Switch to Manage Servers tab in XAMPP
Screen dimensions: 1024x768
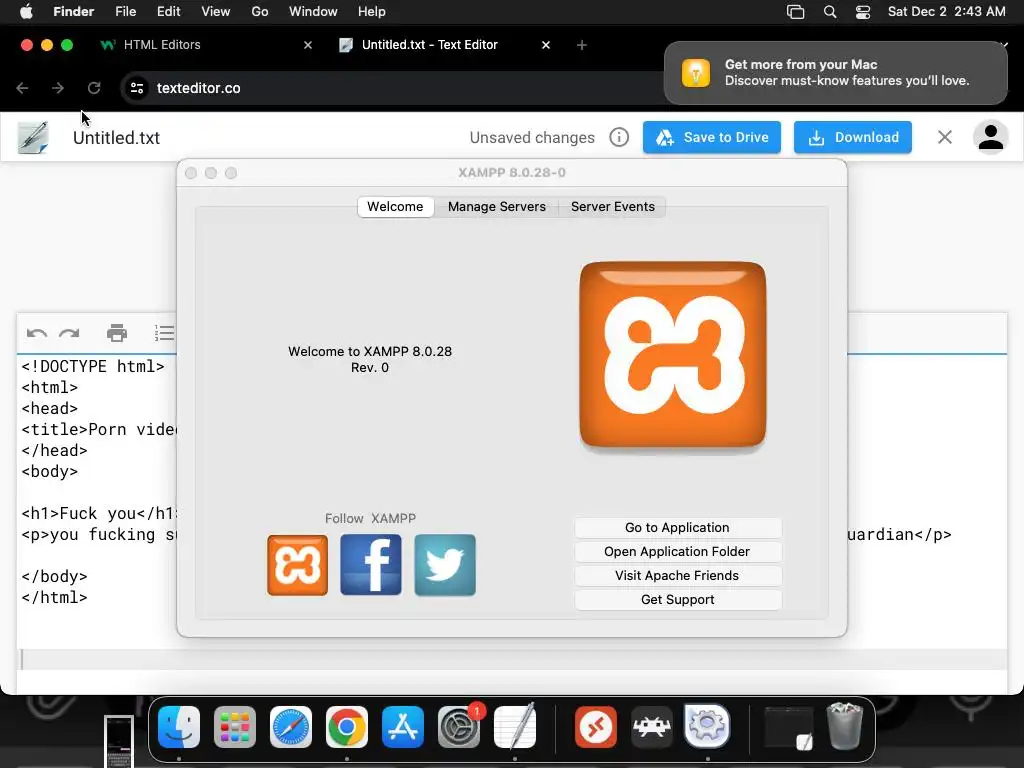click(x=496, y=206)
